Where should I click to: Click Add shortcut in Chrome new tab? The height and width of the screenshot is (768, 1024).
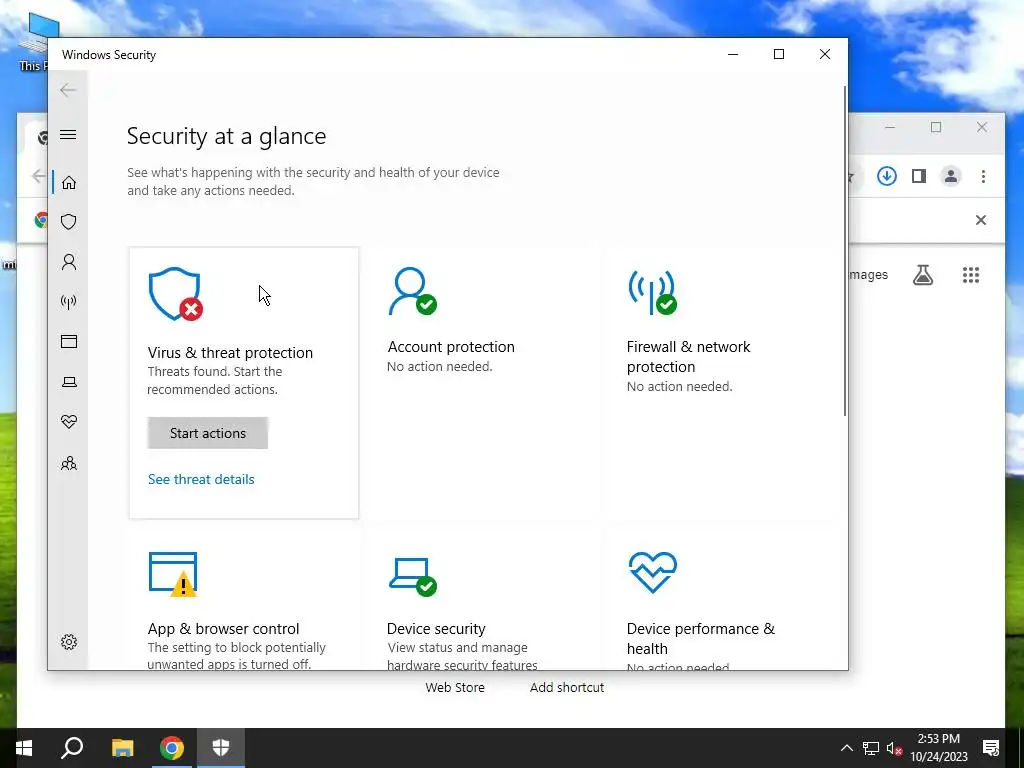click(567, 687)
